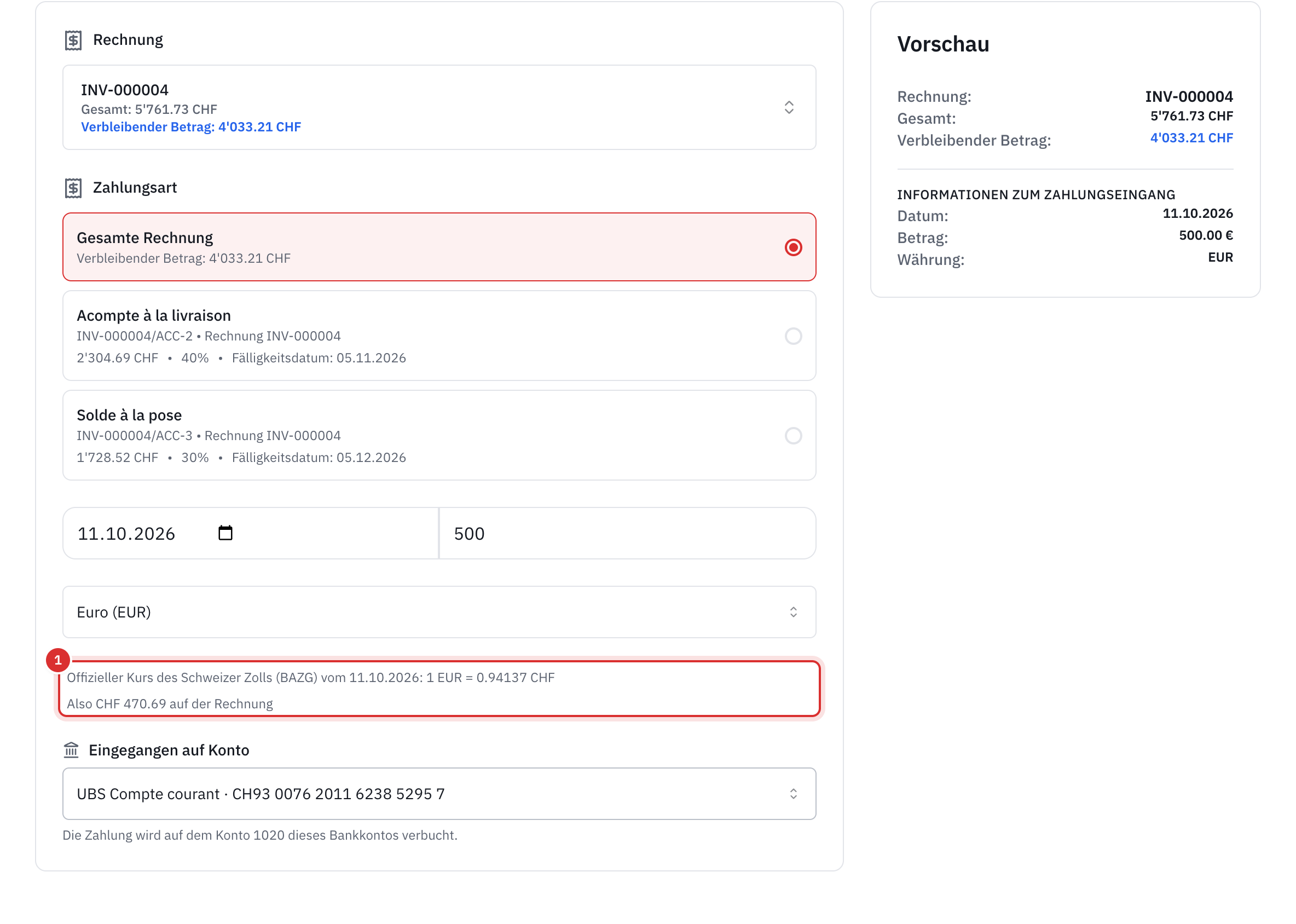Open the calendar picker icon
1296x924 pixels.
225,533
